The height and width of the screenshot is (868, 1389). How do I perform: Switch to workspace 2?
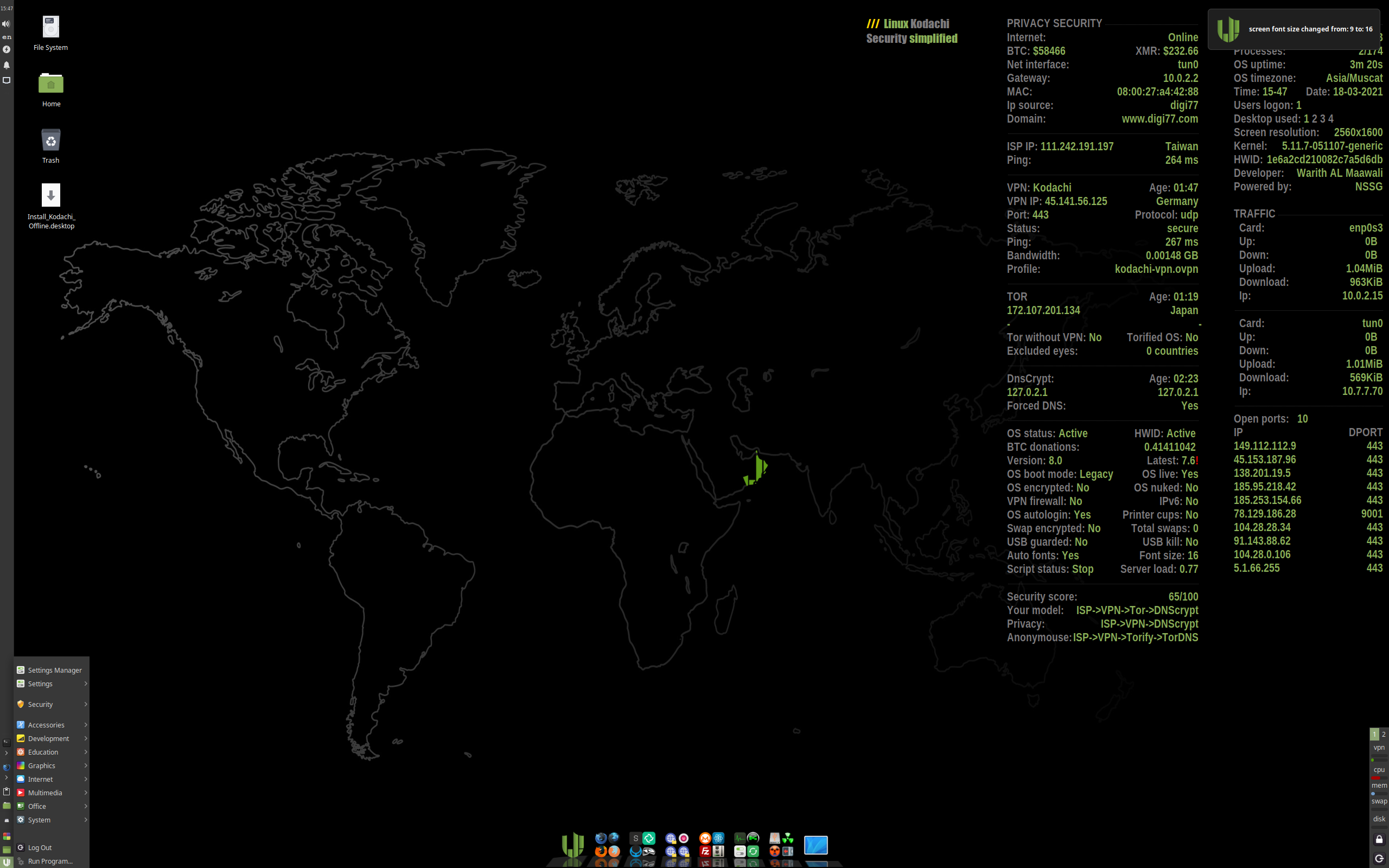[x=1384, y=733]
